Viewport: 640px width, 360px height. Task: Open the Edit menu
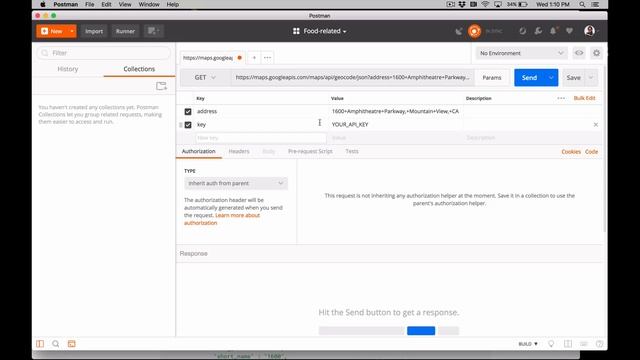click(x=107, y=4)
